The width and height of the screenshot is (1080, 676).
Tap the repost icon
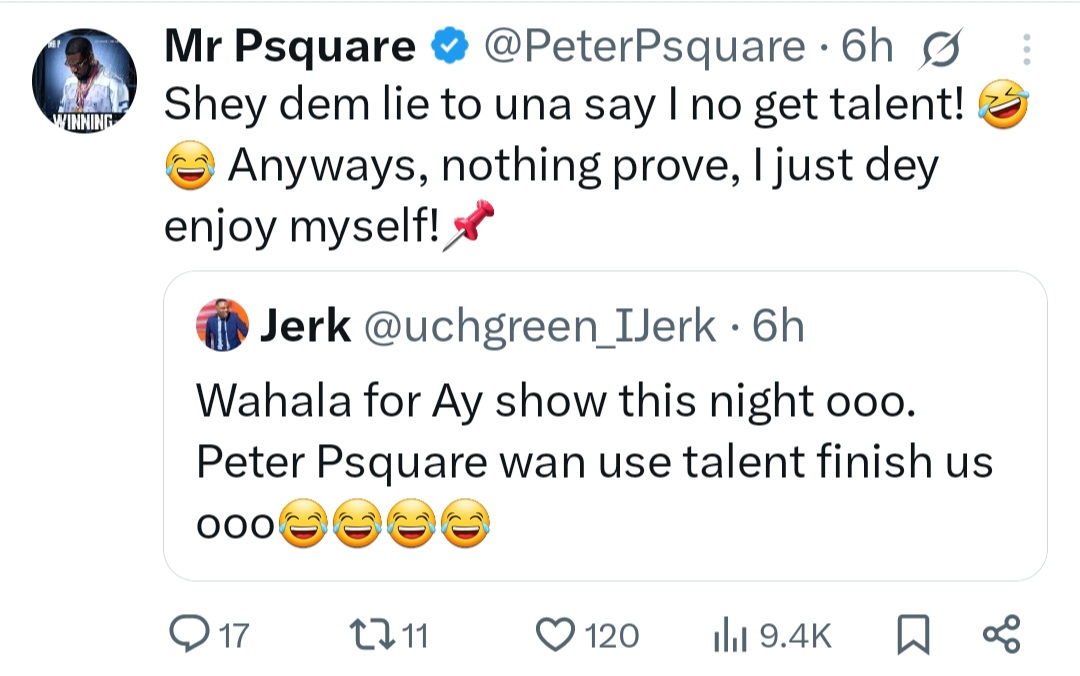tap(362, 635)
